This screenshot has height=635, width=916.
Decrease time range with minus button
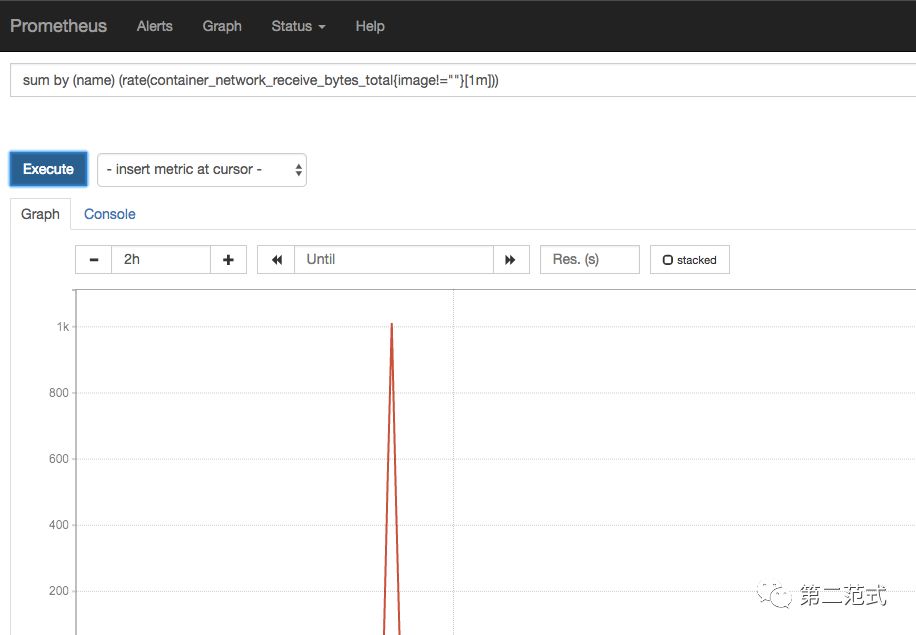point(93,259)
